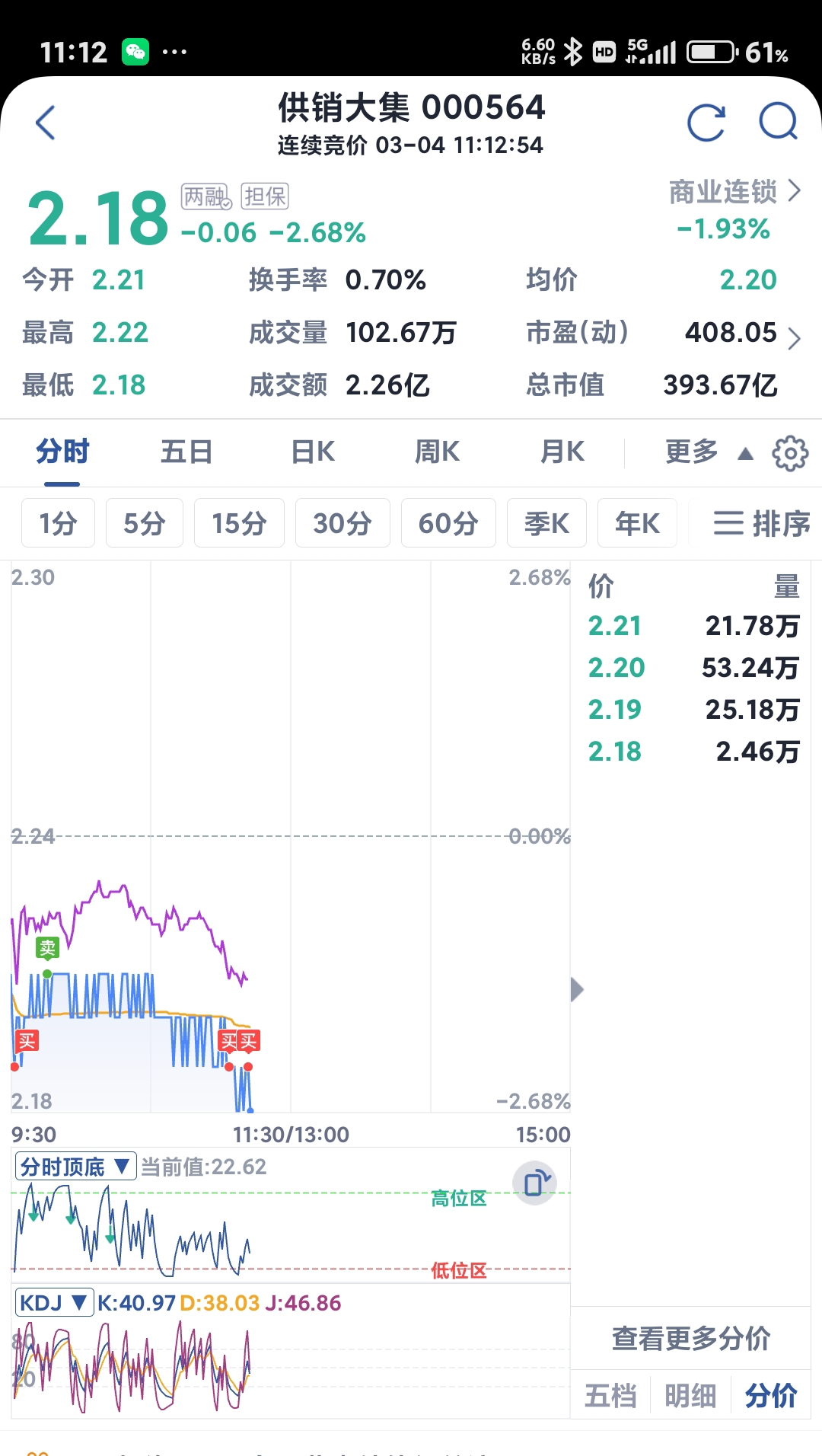Tap the left red 买 buy marker

[x=27, y=1041]
